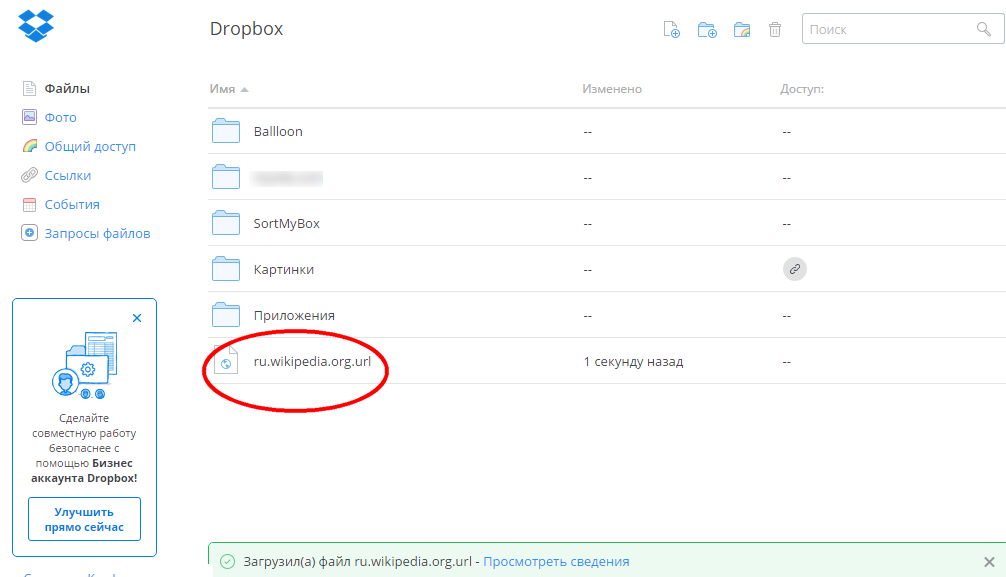Click the new folder icon

click(707, 30)
